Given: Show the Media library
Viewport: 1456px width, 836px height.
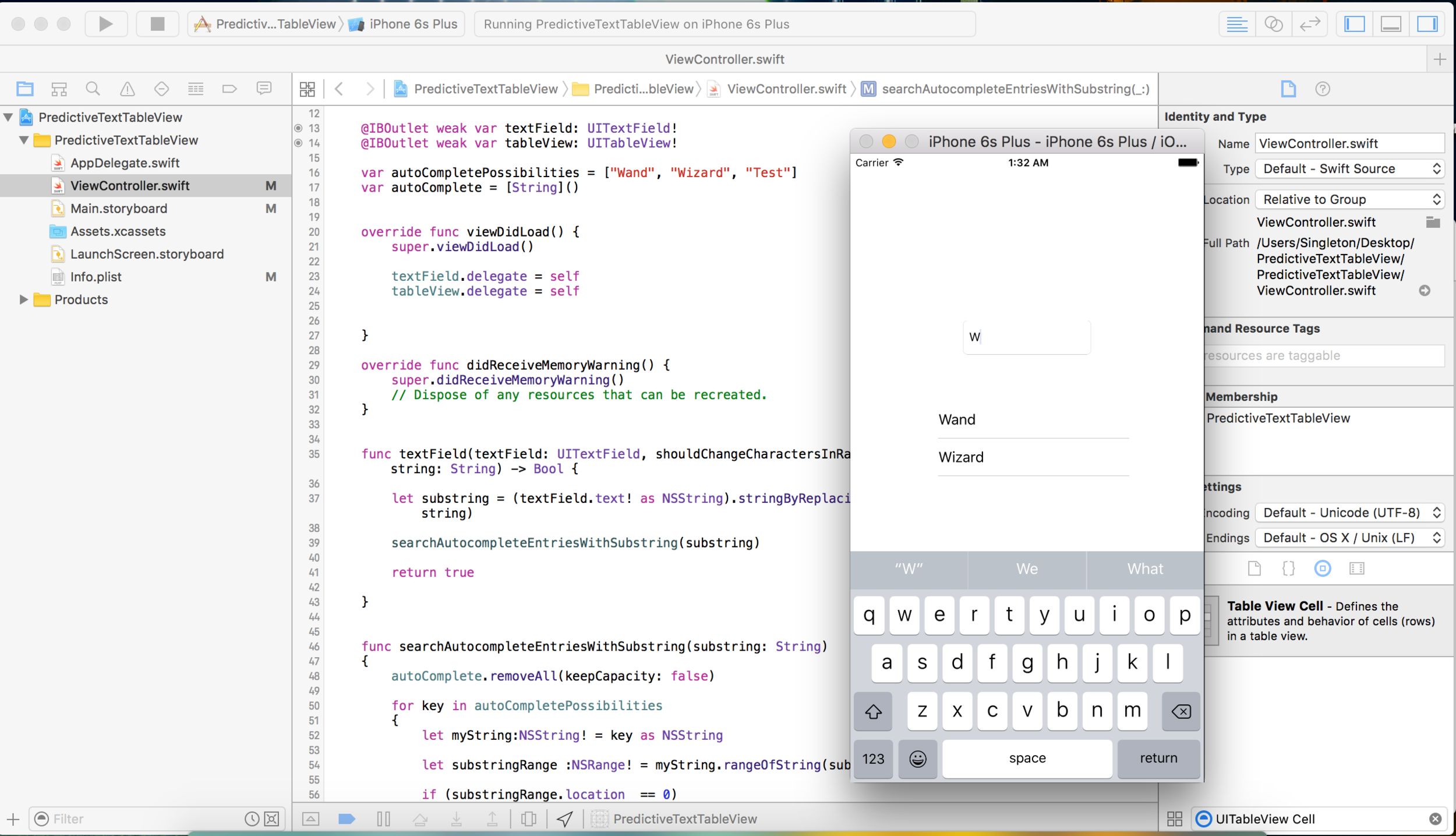Looking at the screenshot, I should pyautogui.click(x=1356, y=569).
